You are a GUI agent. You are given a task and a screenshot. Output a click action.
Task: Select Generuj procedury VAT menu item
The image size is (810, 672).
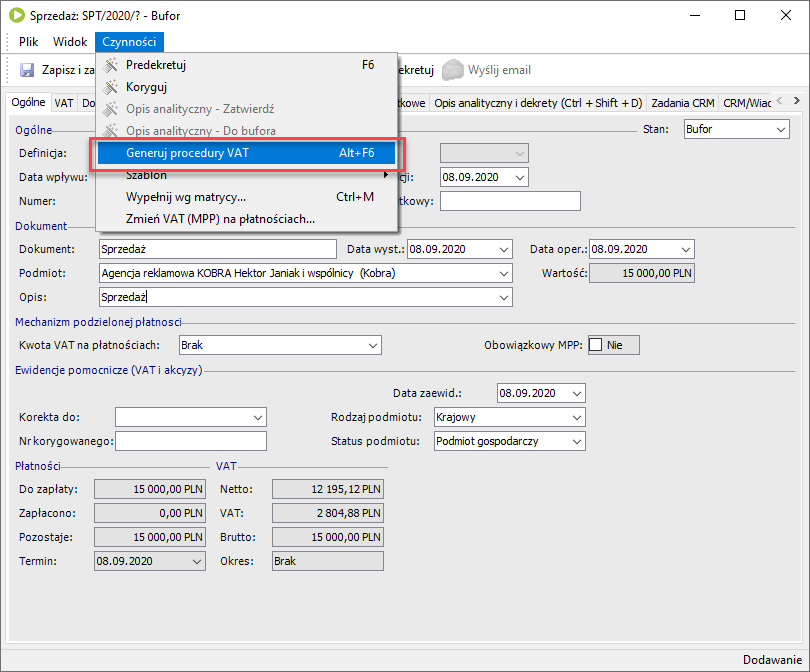pos(246,153)
